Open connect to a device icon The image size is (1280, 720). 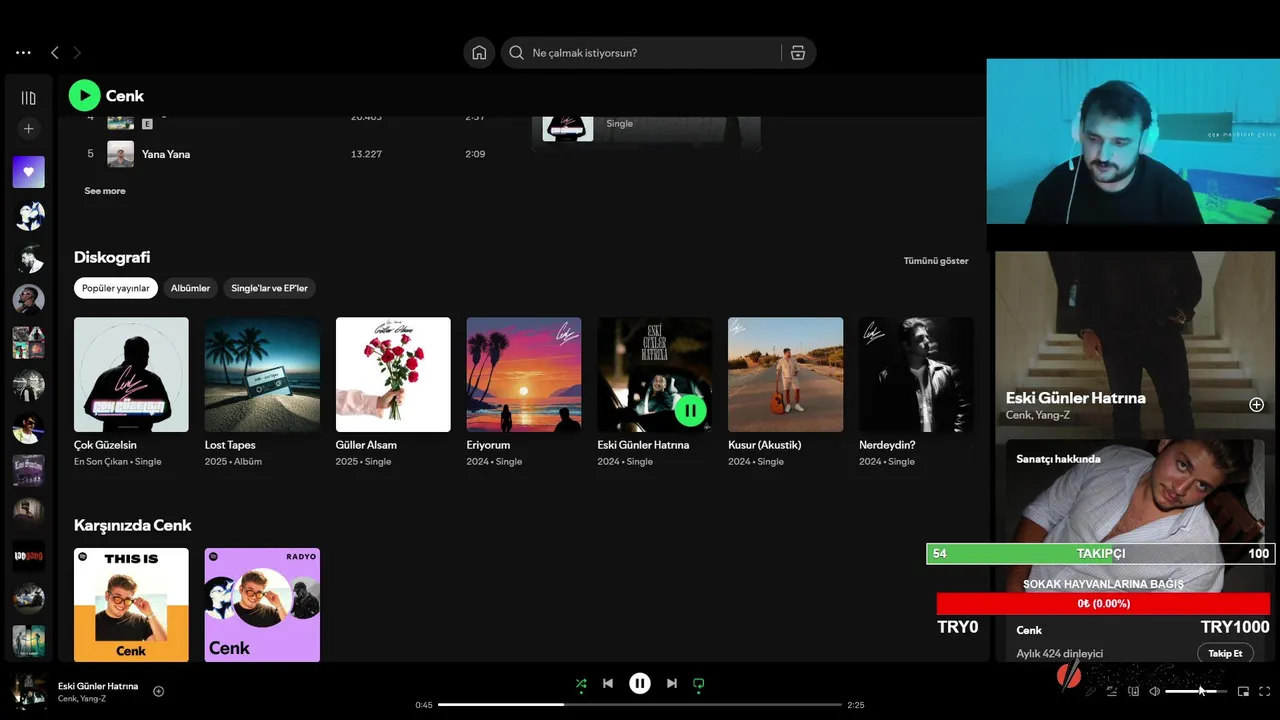[1133, 691]
